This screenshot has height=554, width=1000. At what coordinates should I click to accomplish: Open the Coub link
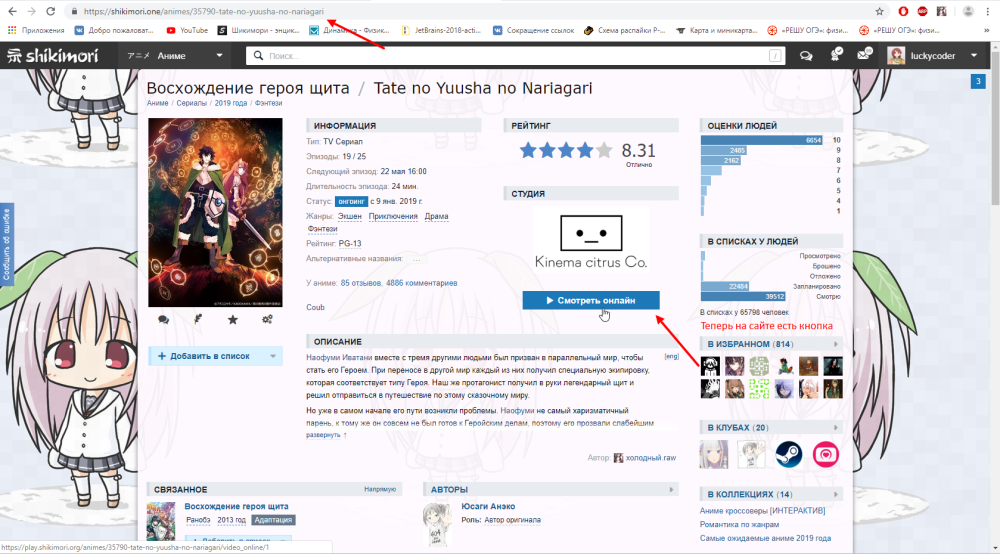click(315, 307)
